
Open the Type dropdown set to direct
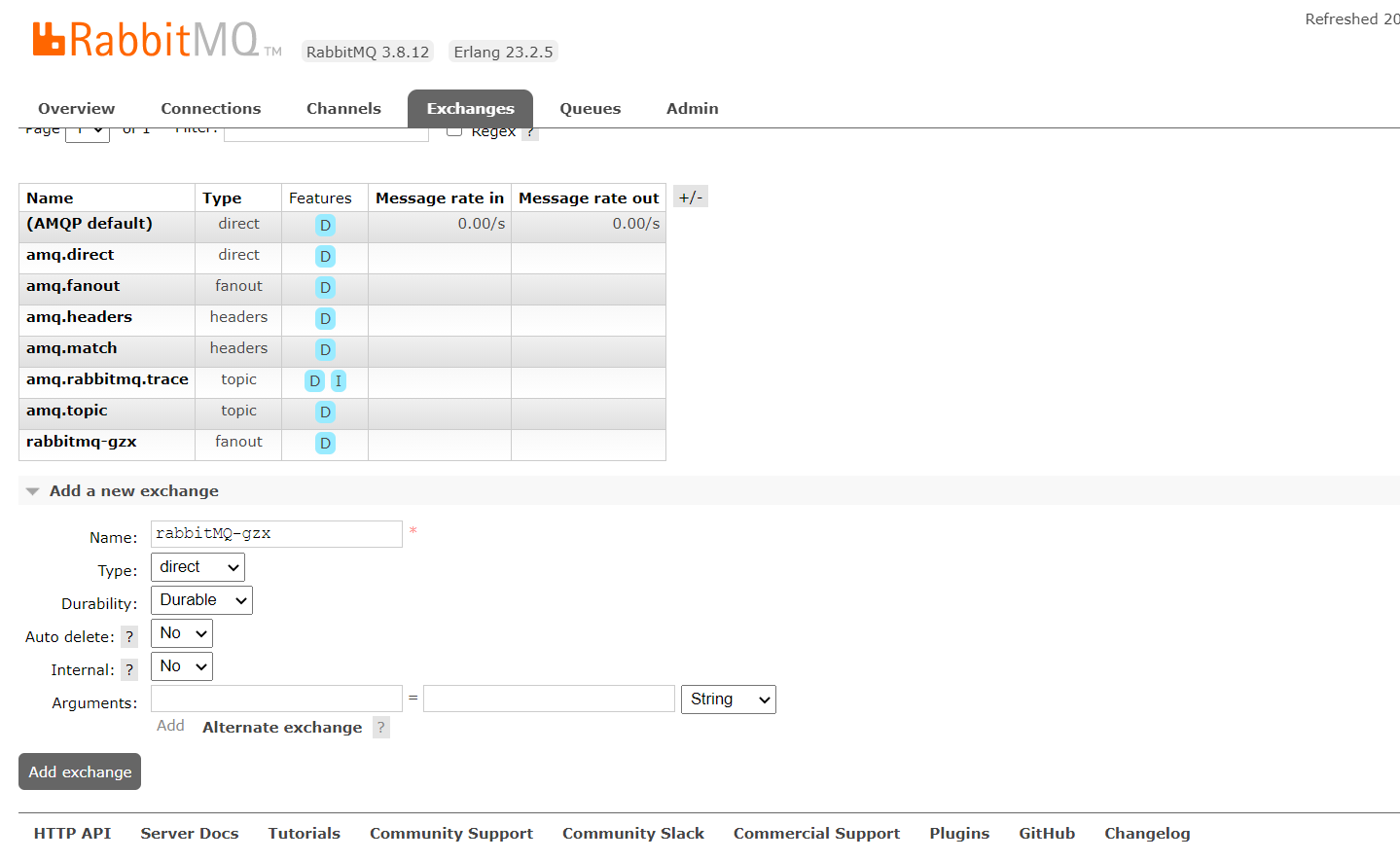(x=197, y=567)
